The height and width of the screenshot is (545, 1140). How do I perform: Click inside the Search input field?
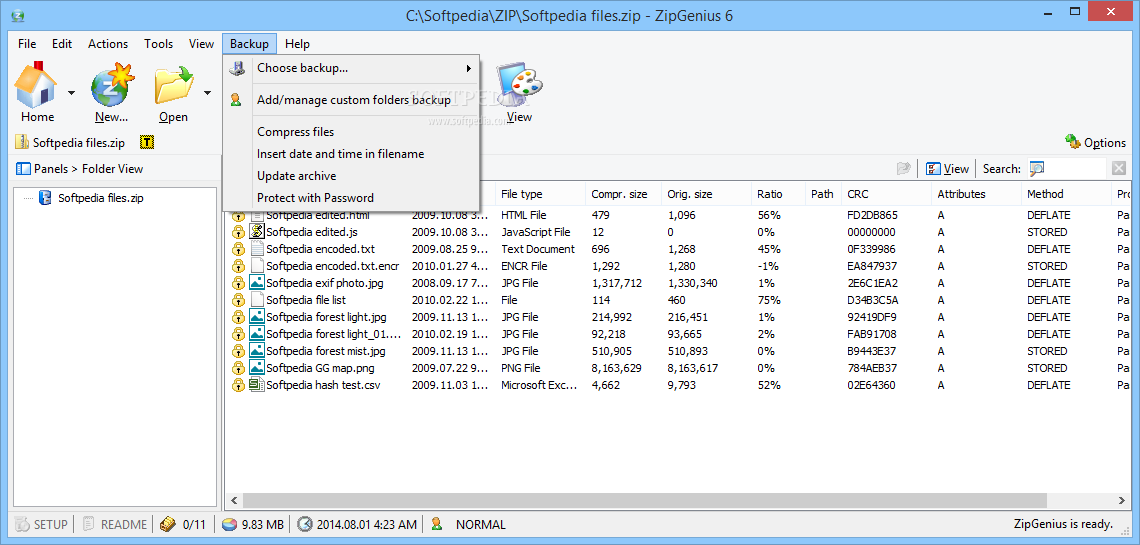[1075, 169]
